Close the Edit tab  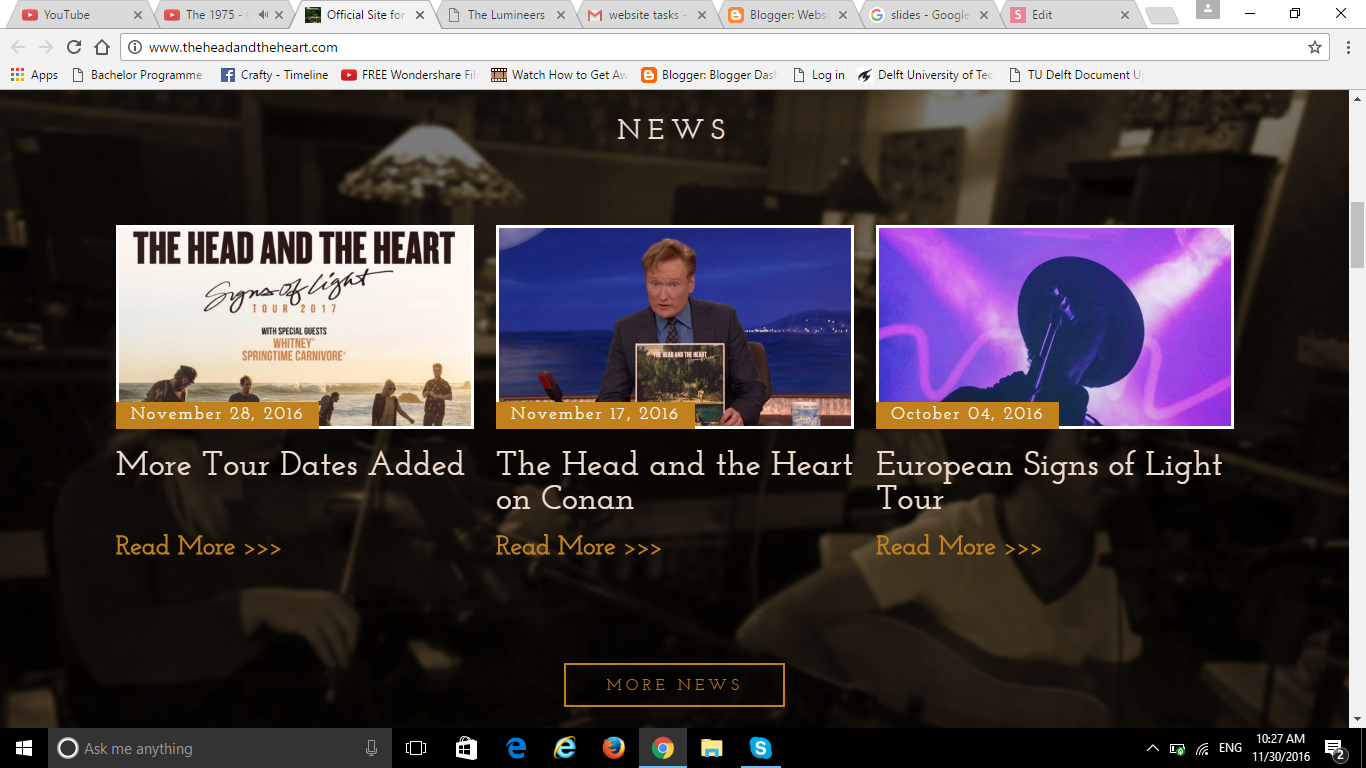click(1125, 15)
